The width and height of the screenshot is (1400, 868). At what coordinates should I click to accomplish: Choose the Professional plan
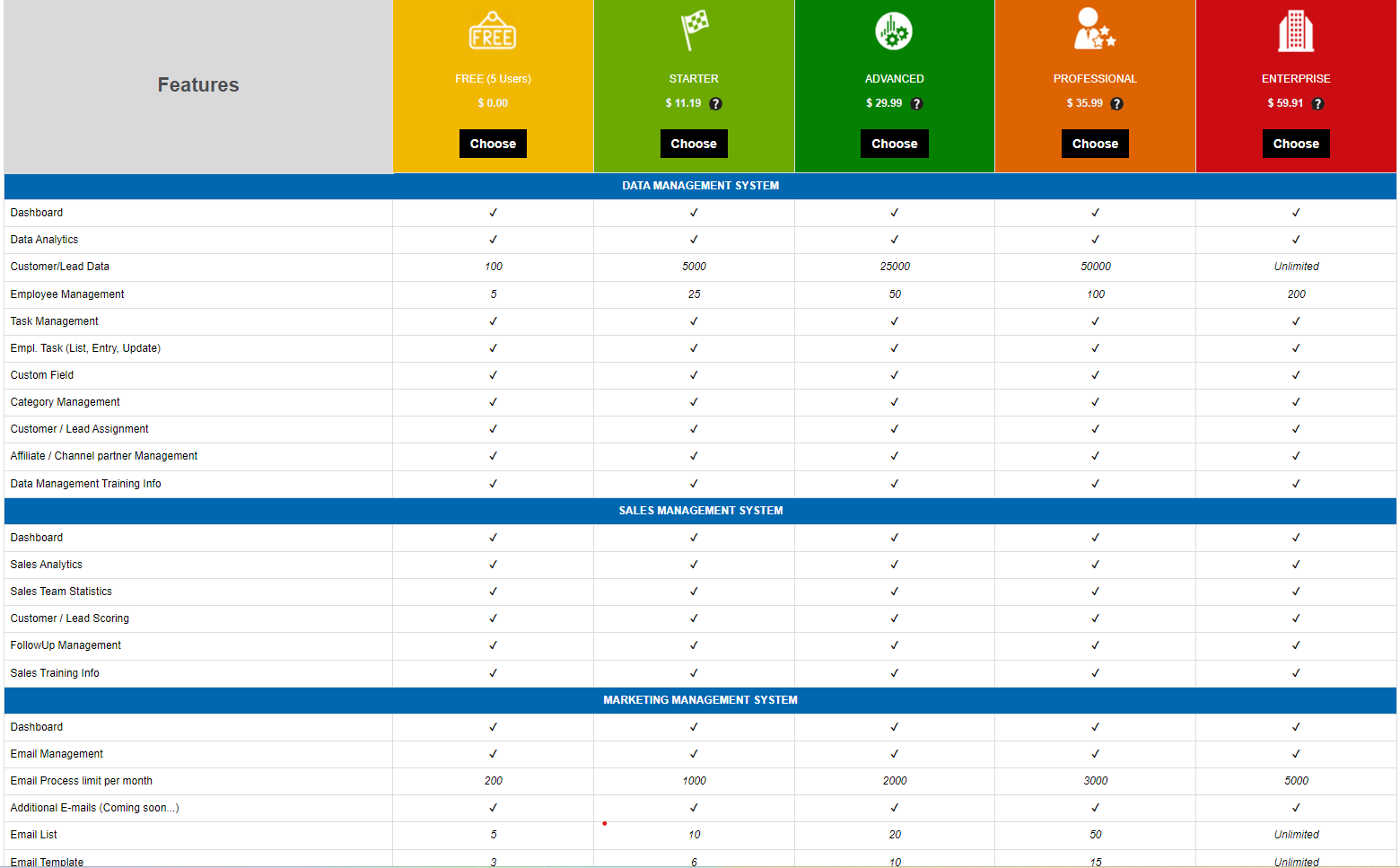click(x=1095, y=144)
